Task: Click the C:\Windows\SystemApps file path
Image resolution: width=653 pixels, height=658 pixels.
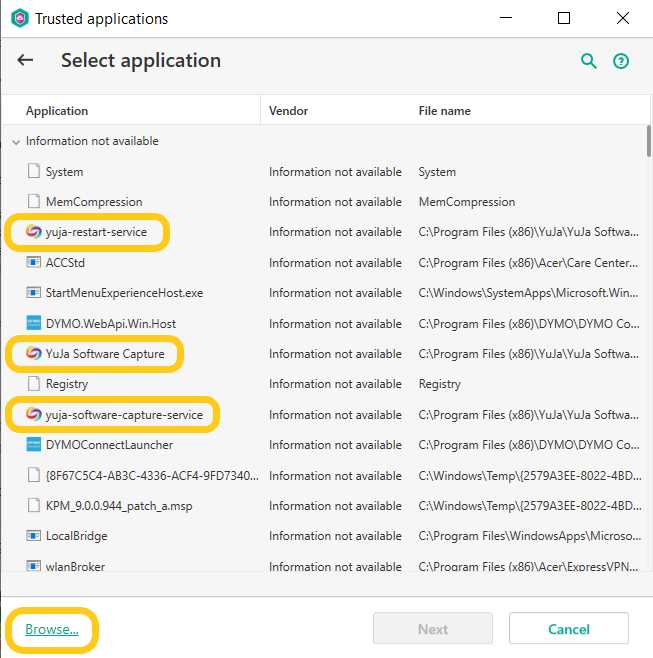Action: 528,293
